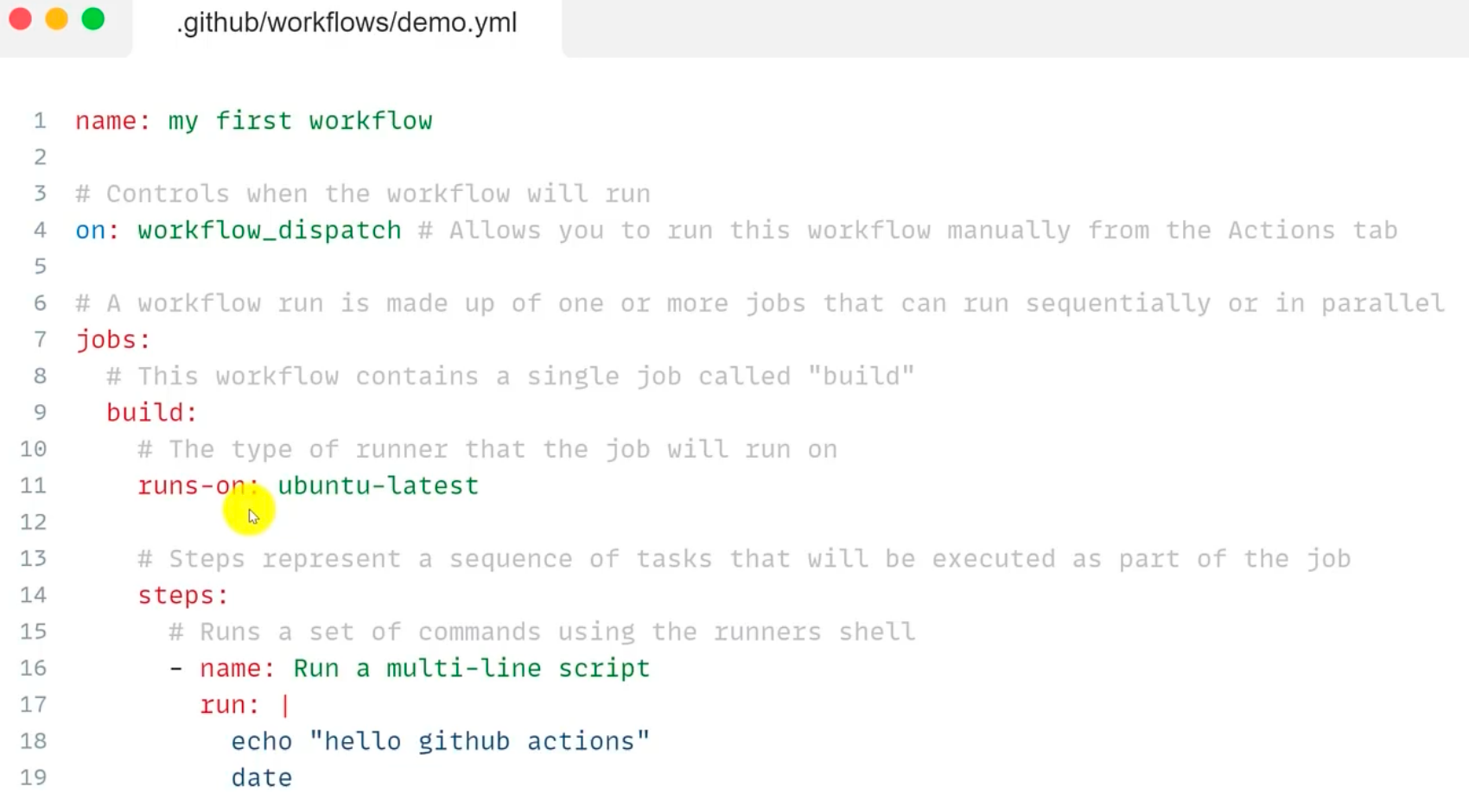Image resolution: width=1469 pixels, height=812 pixels.
Task: Click line number 19 in the gutter
Action: coord(34,777)
